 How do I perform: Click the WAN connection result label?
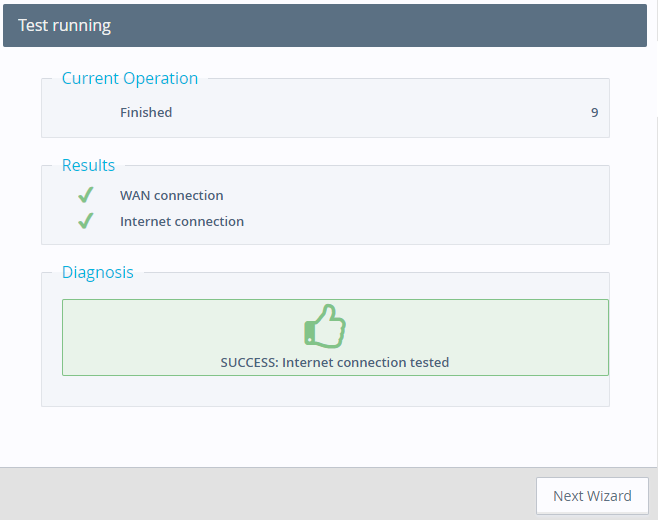click(171, 195)
